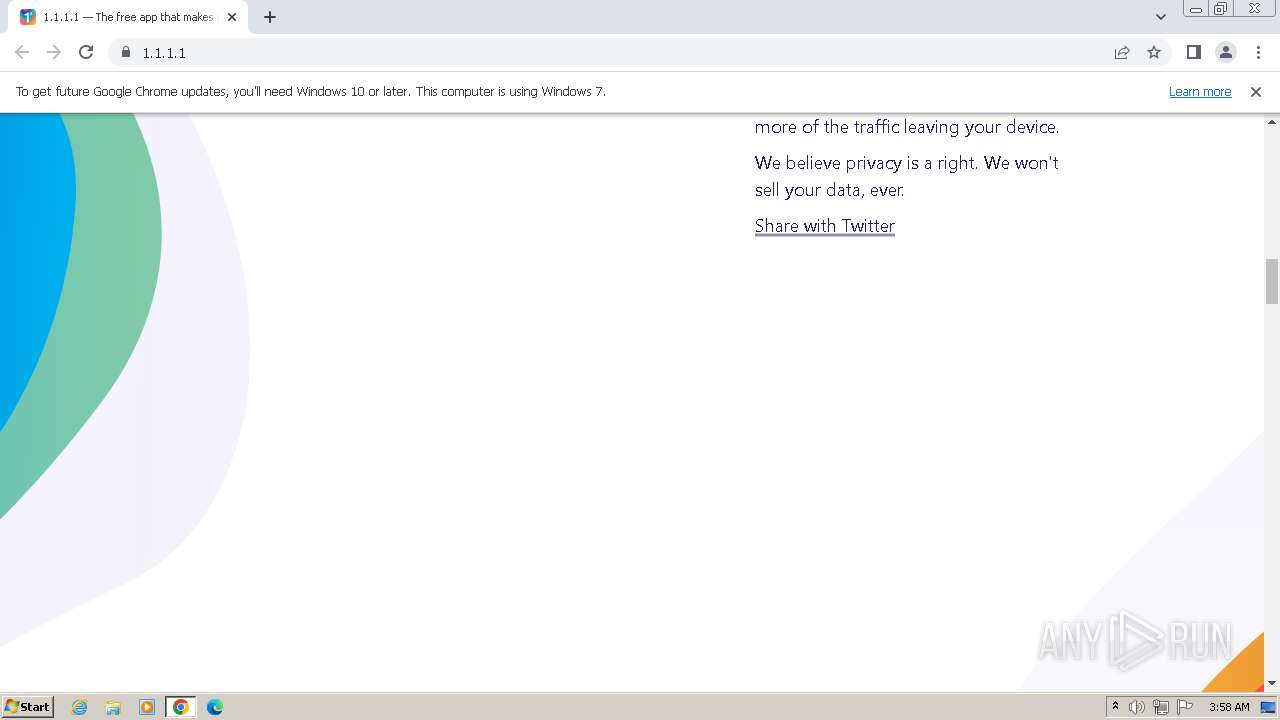Screen dimensions: 1280x720
Task: Open a new tab with the plus button
Action: tap(270, 17)
